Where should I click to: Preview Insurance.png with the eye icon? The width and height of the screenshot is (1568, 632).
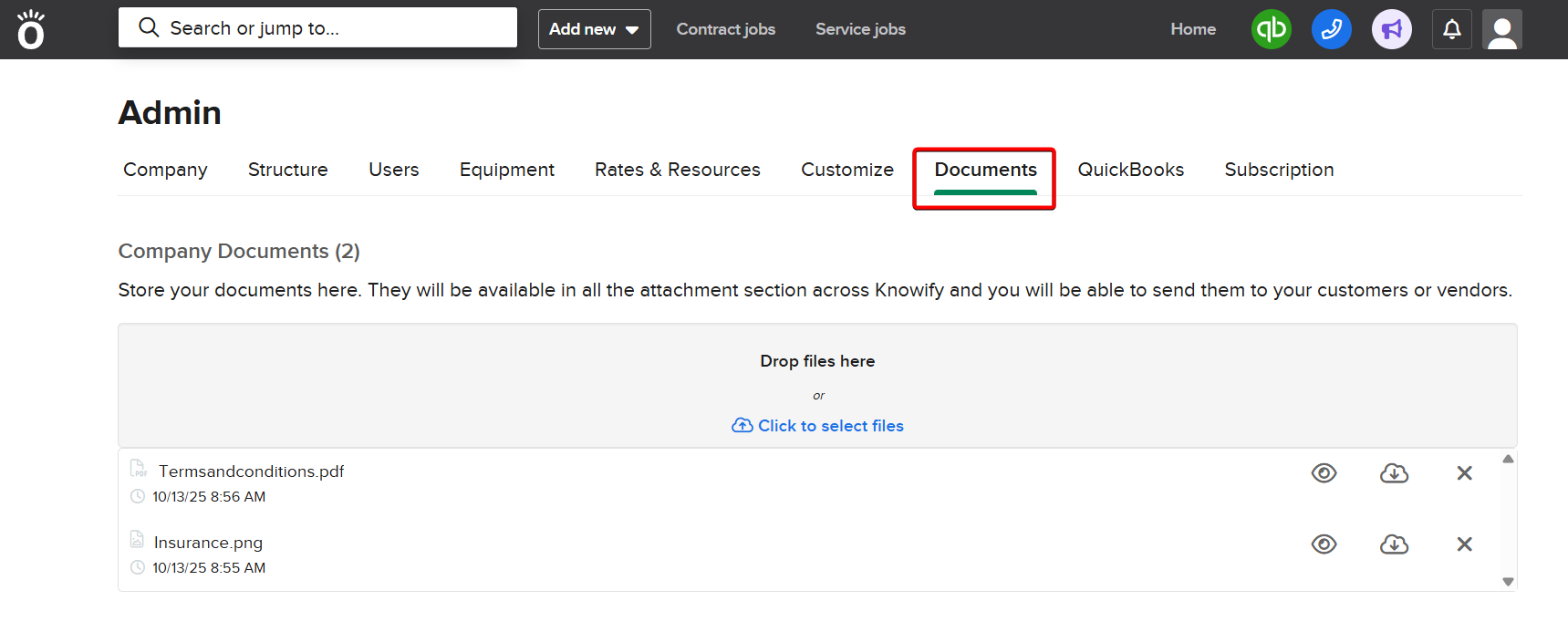tap(1324, 544)
